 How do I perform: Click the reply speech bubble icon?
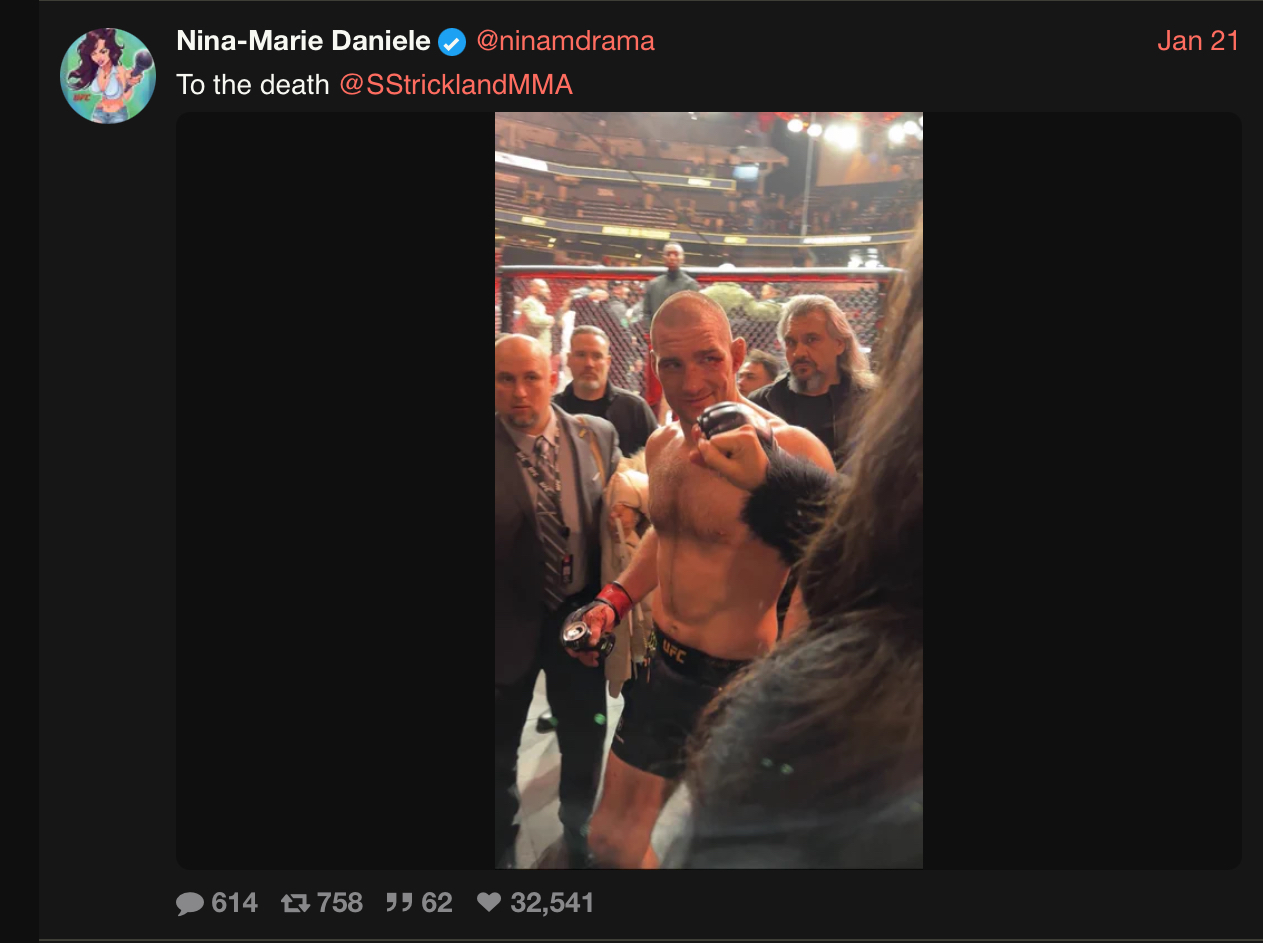tap(190, 904)
